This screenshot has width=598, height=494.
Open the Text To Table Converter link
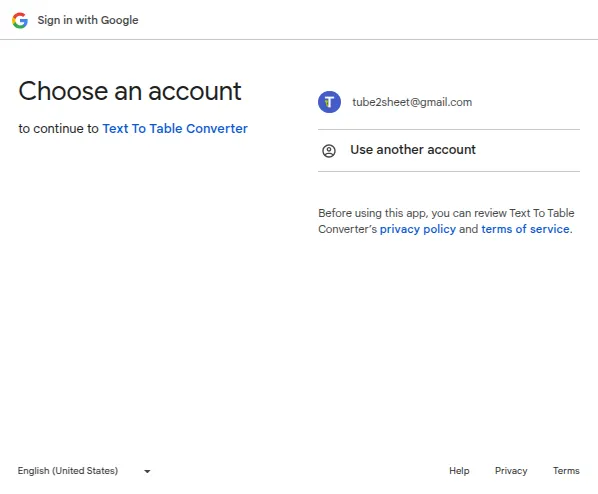(x=175, y=129)
